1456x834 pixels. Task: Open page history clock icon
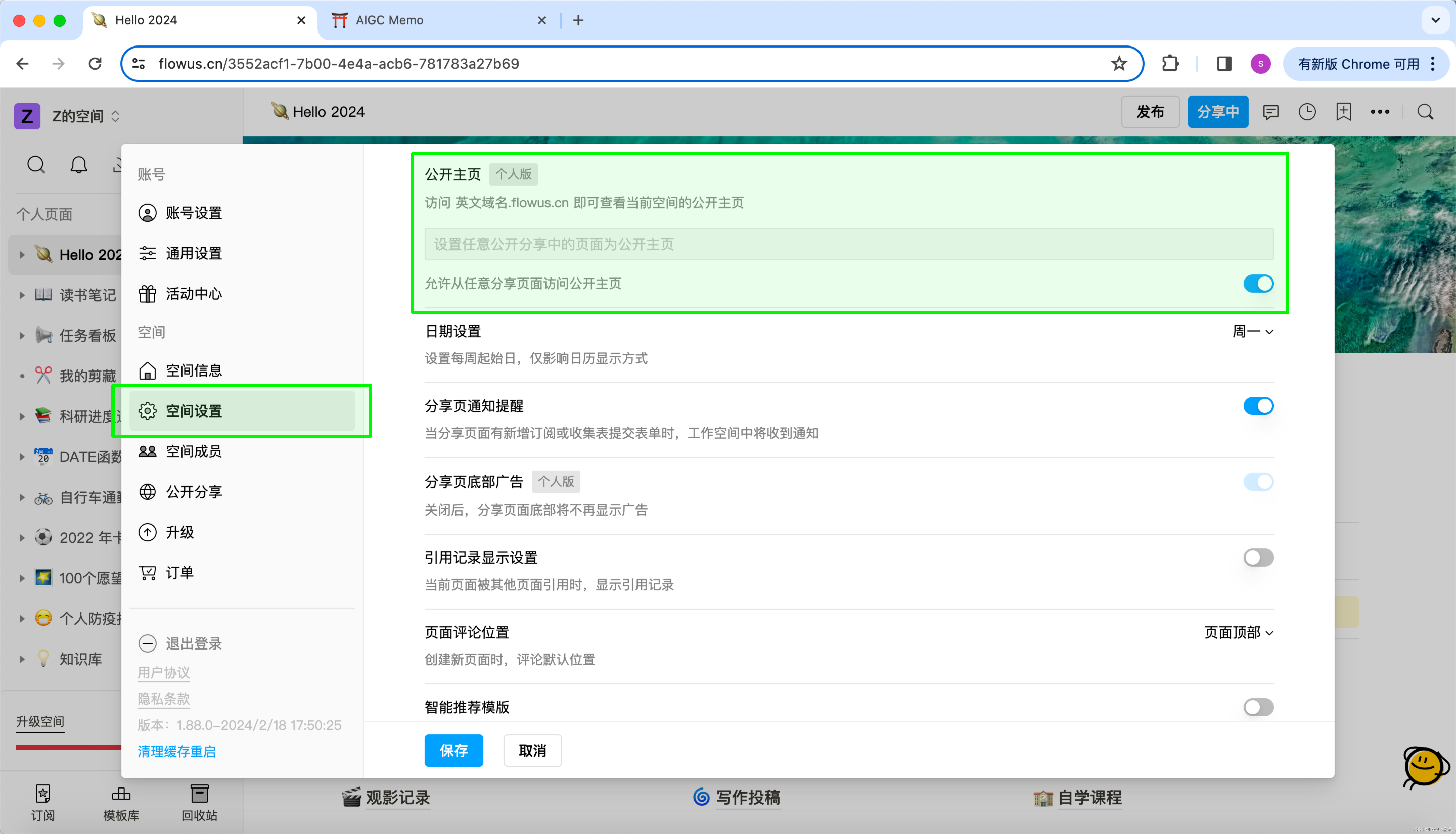tap(1307, 112)
